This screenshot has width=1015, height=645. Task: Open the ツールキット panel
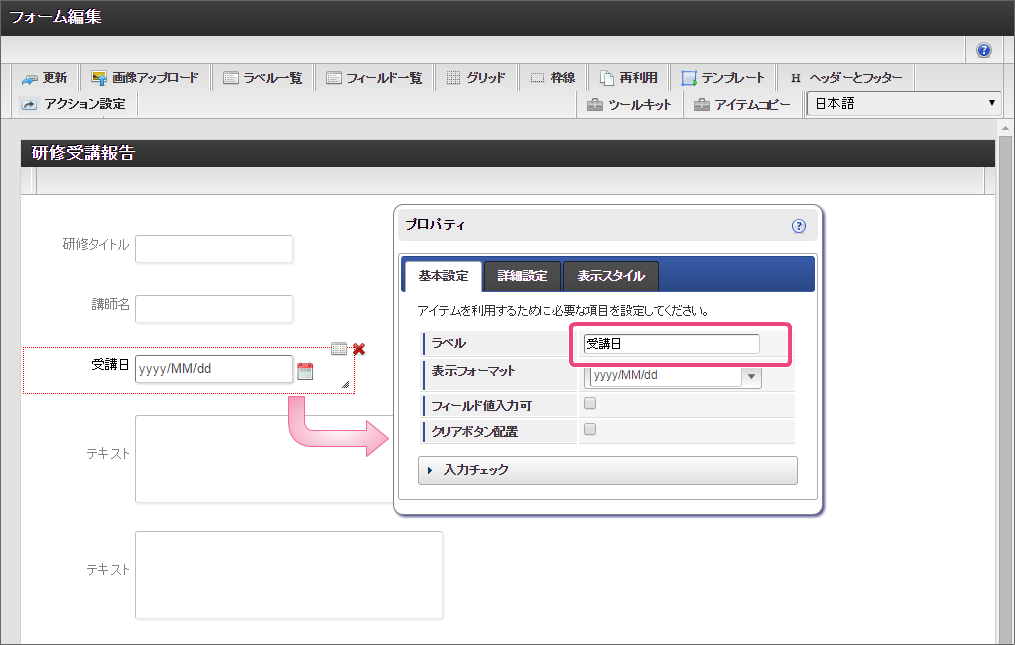point(629,104)
